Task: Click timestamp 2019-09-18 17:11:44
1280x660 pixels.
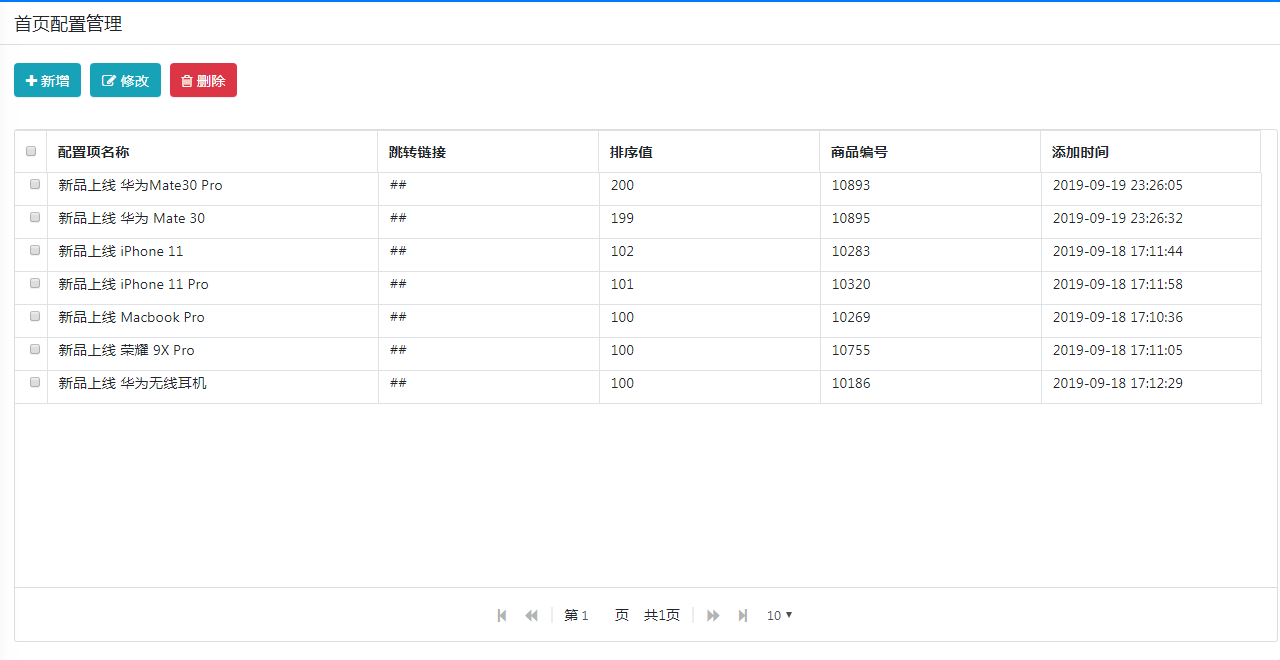Action: [1118, 251]
